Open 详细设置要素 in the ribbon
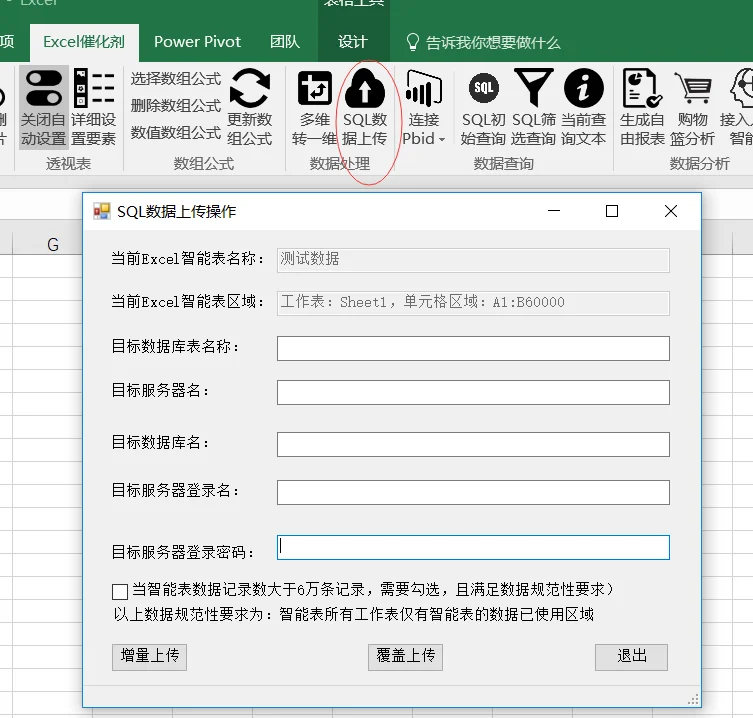This screenshot has height=718, width=753. pyautogui.click(x=94, y=108)
